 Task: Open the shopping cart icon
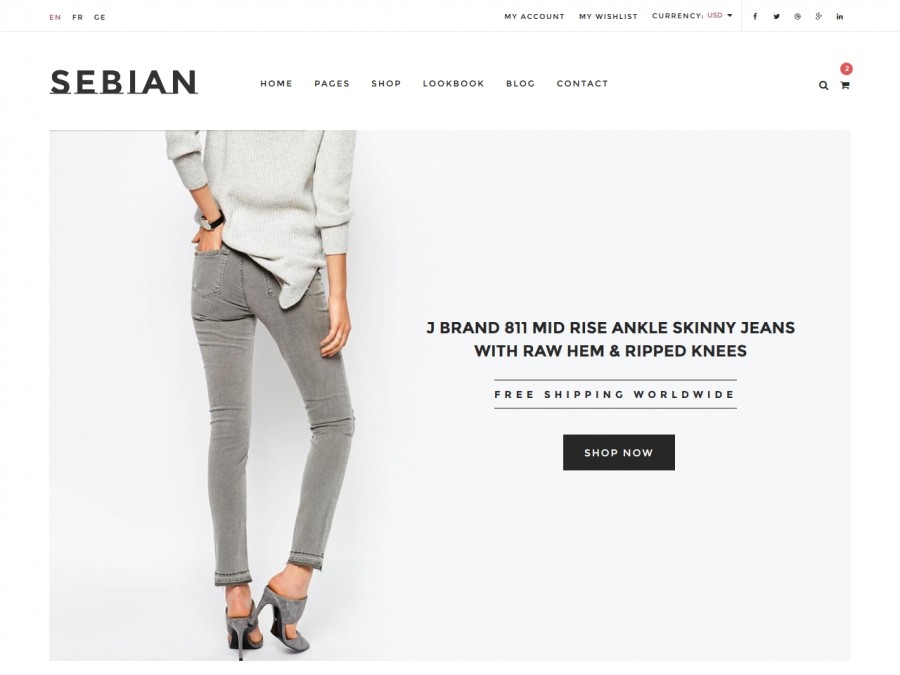(x=845, y=86)
